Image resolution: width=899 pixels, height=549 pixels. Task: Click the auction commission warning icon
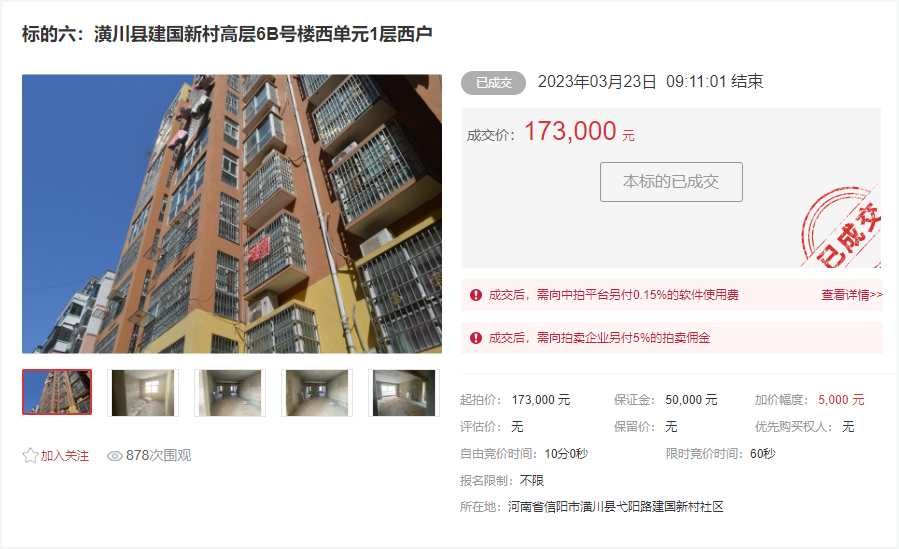[476, 338]
